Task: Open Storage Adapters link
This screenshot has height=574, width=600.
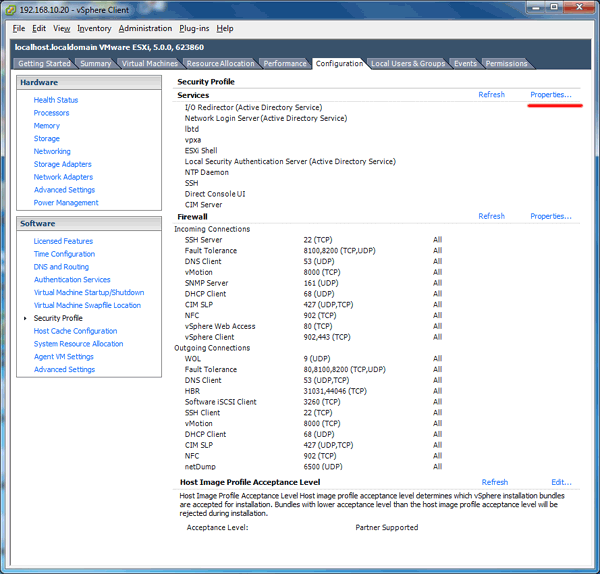Action: click(x=63, y=164)
